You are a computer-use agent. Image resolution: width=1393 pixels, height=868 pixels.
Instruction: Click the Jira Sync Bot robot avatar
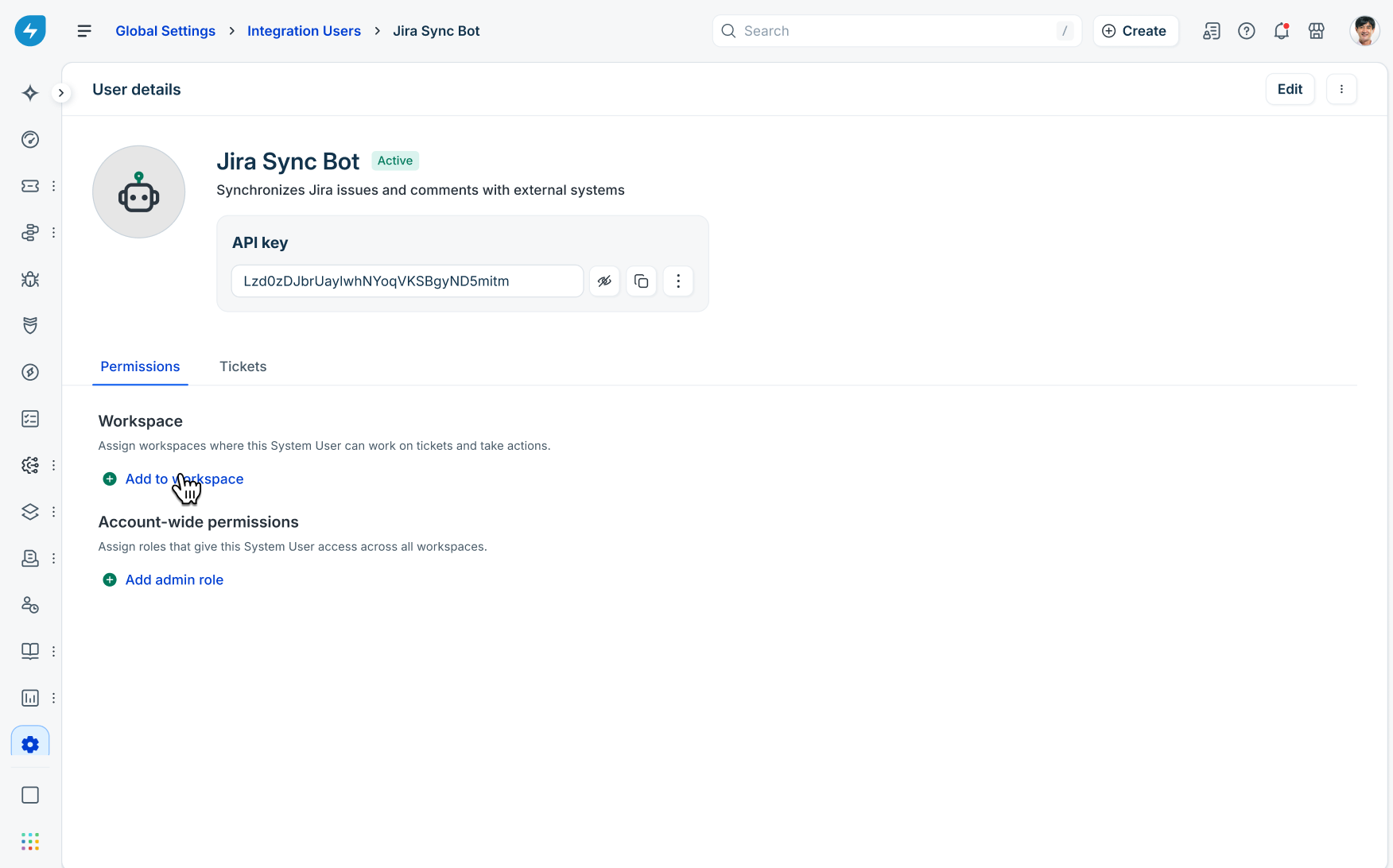pyautogui.click(x=139, y=192)
